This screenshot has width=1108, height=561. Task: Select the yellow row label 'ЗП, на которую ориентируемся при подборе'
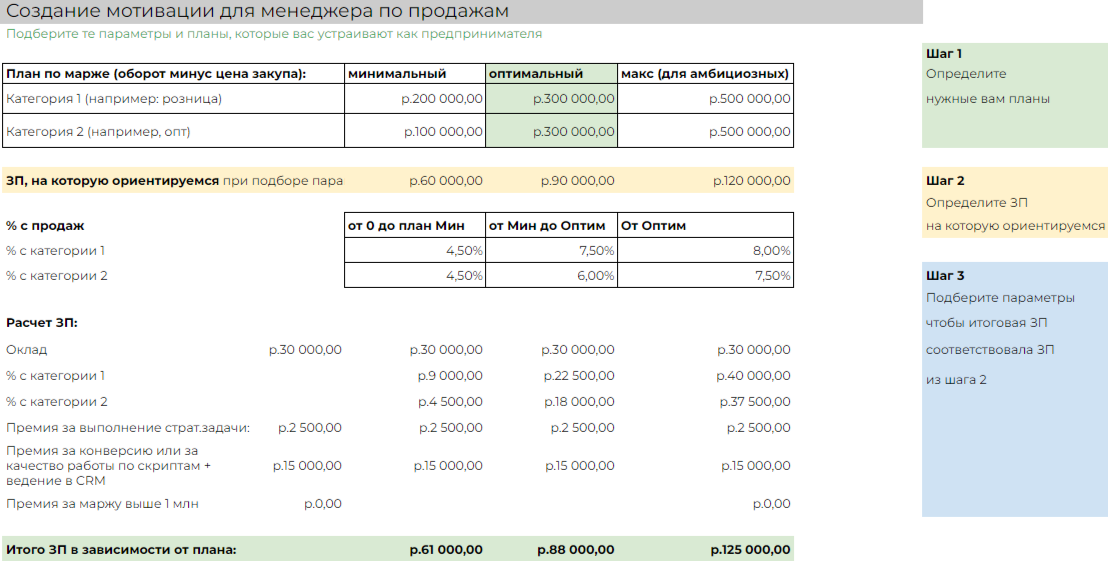(x=175, y=181)
